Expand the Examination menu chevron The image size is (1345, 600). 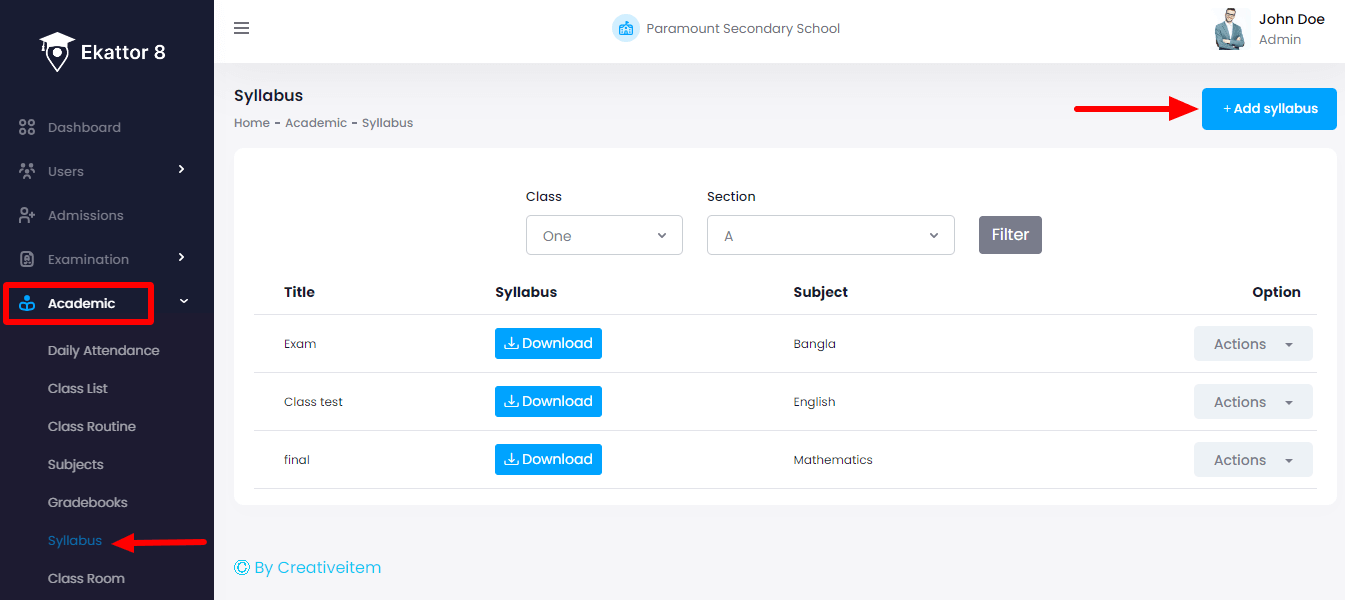182,258
